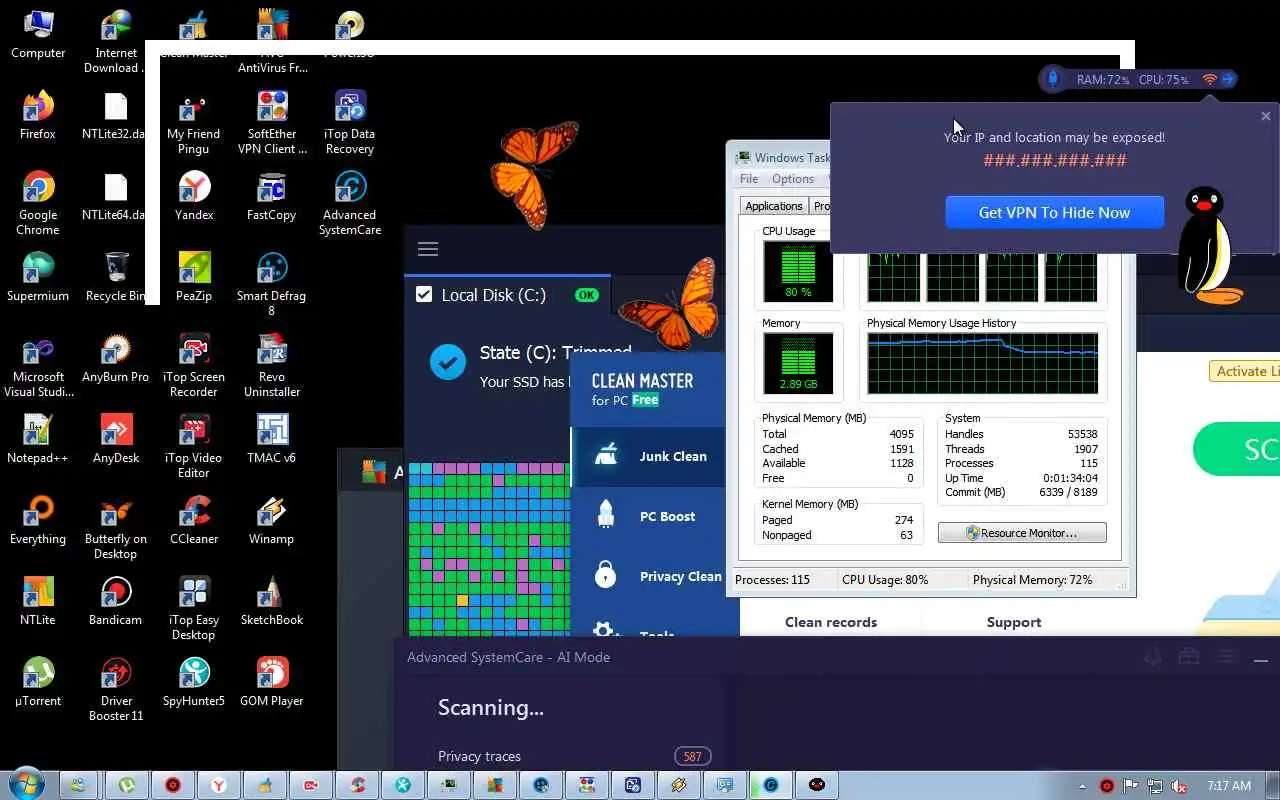Viewport: 1280px width, 800px height.
Task: Open Google Chrome desktop shortcut
Action: coord(38,204)
